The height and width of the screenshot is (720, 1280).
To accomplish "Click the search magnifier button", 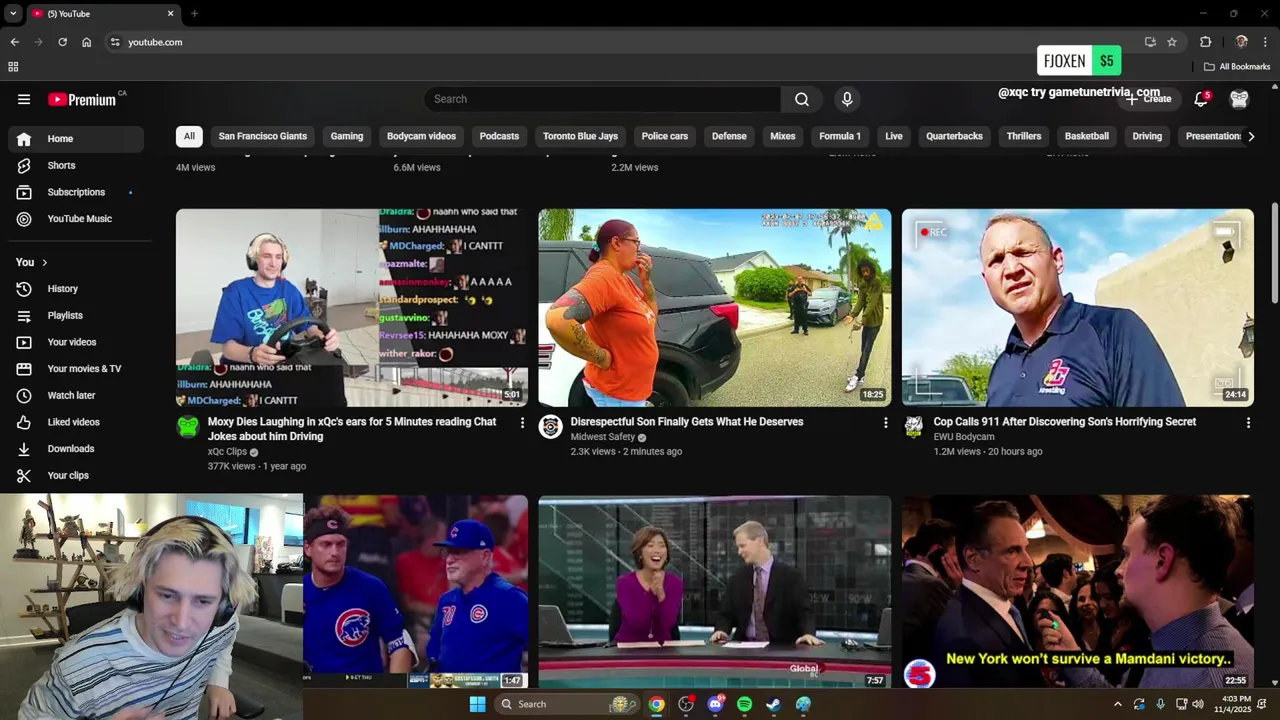I will click(802, 99).
